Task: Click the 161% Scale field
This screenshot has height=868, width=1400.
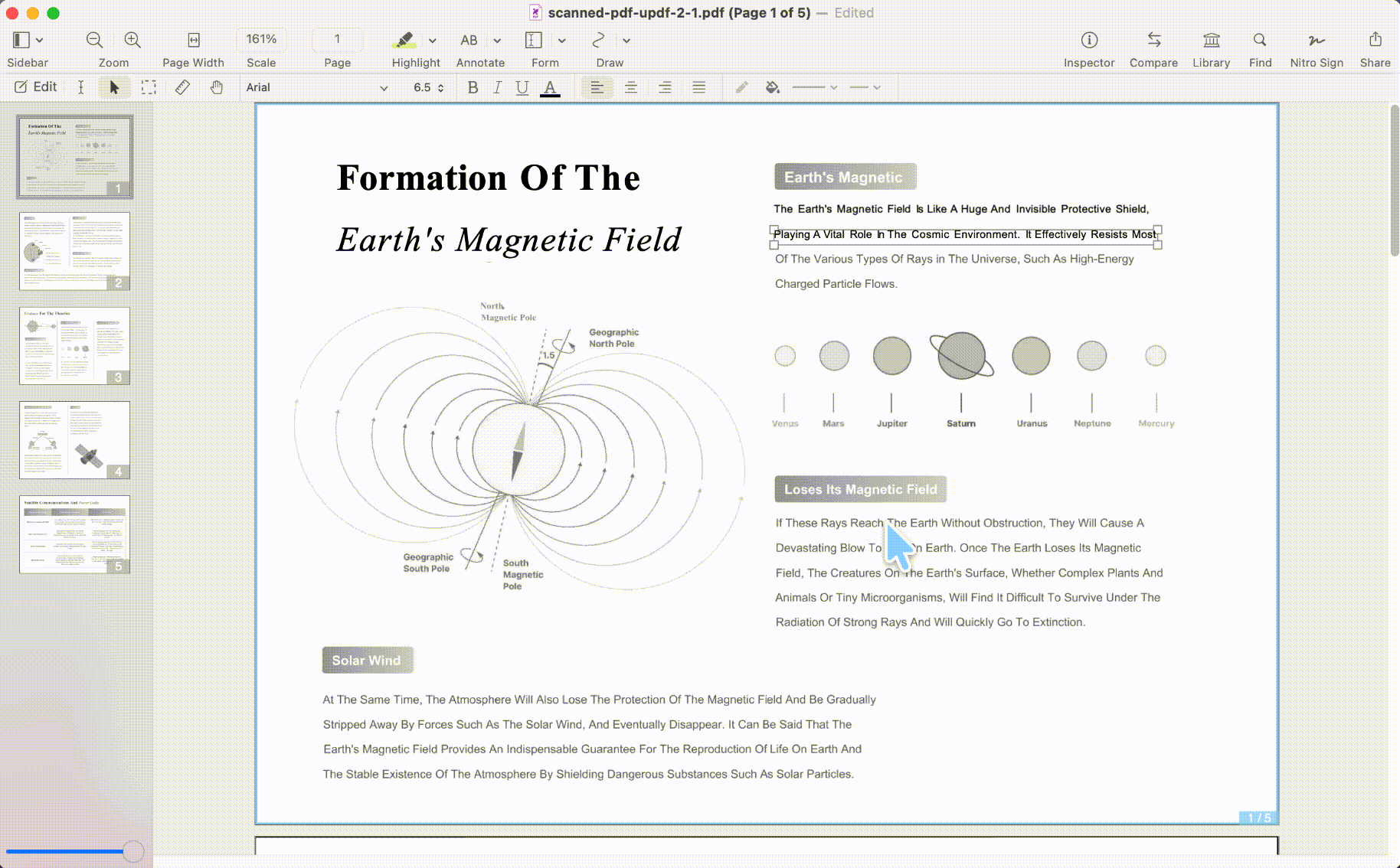Action: [x=261, y=39]
